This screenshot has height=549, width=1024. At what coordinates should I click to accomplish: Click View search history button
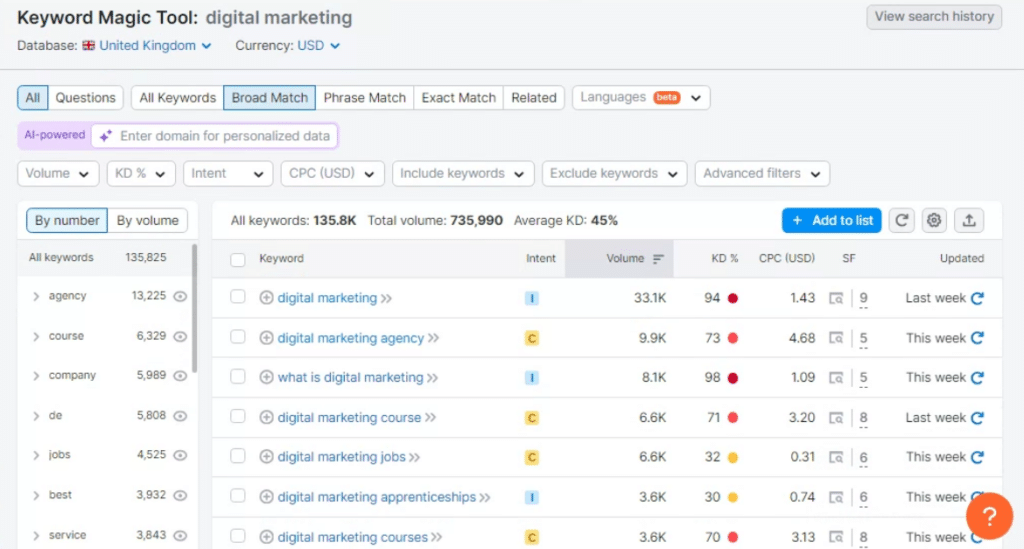[x=934, y=16]
